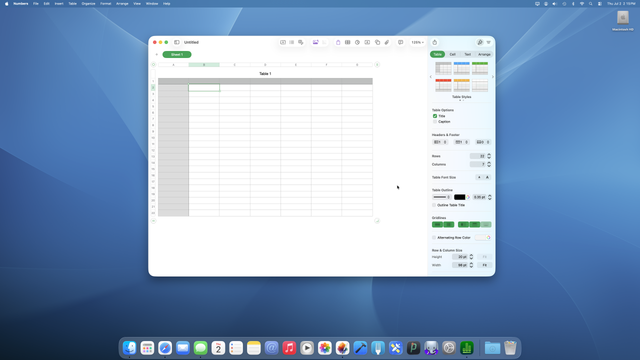Select column B header
This screenshot has width=640, height=360.
[204, 64]
